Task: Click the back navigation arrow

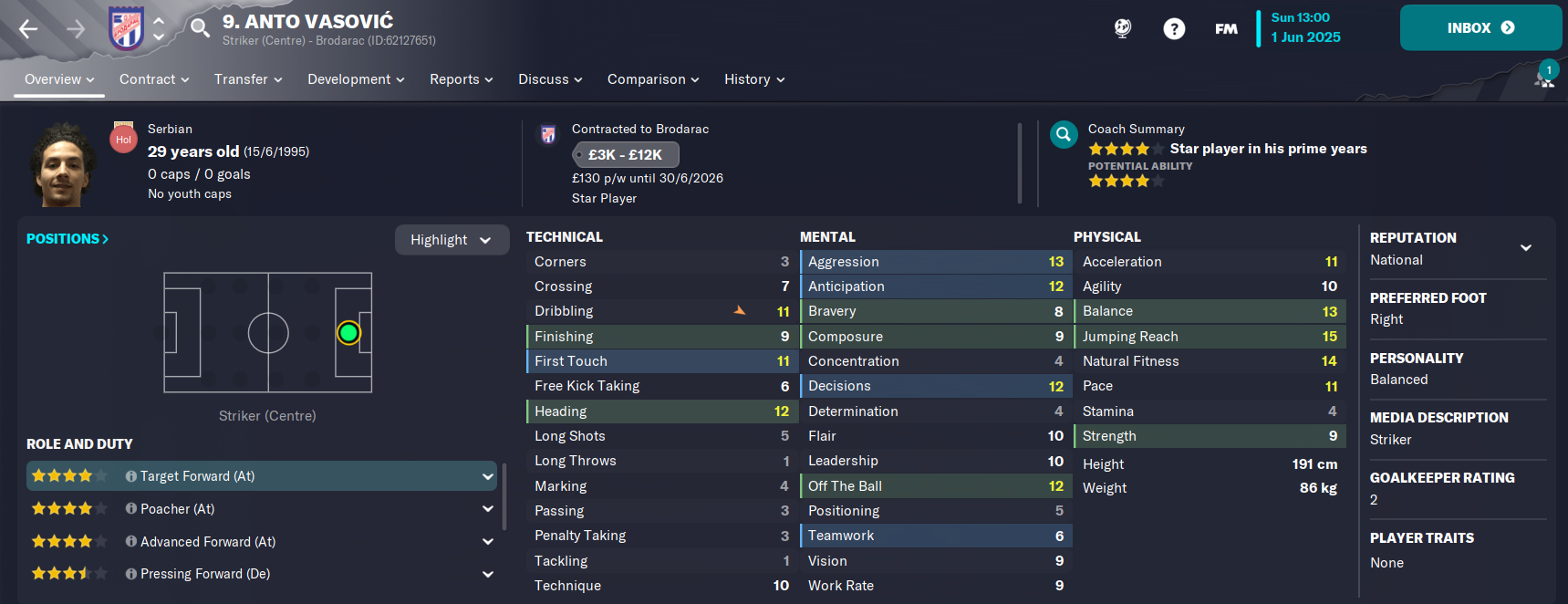Action: 28,29
